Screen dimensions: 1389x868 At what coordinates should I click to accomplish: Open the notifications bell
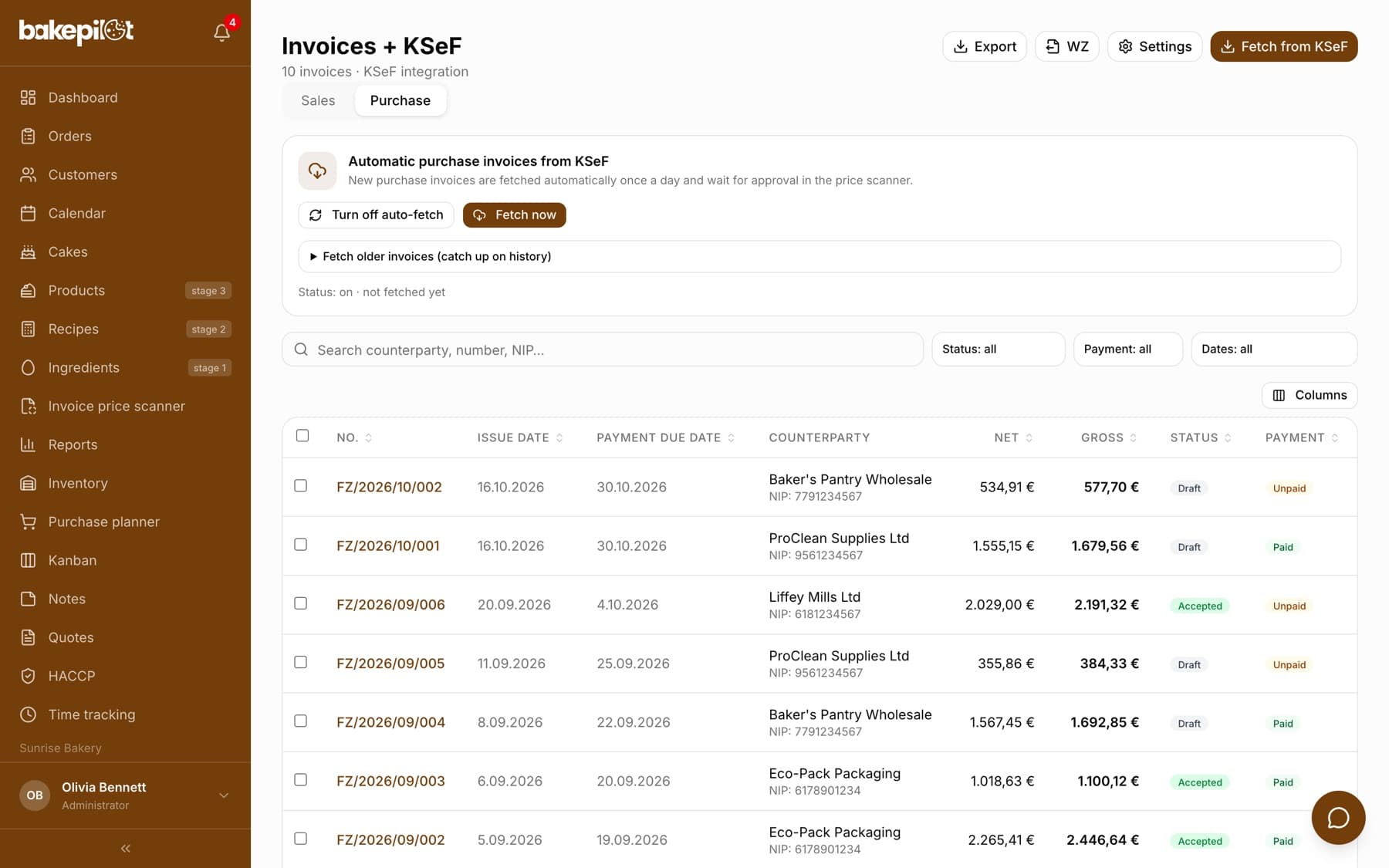(221, 32)
